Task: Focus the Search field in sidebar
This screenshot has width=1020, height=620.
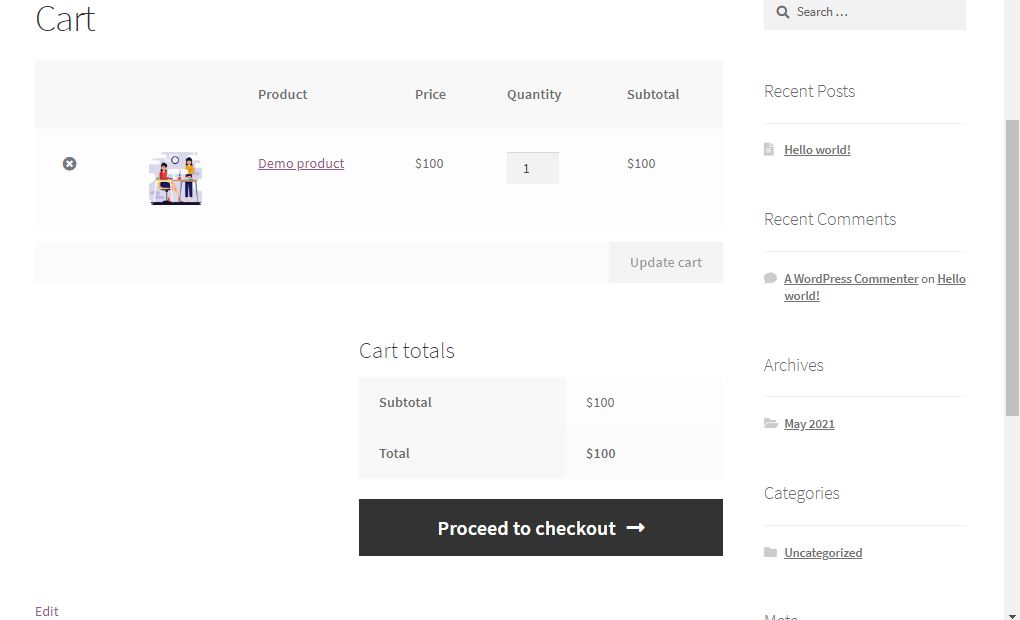Action: [x=875, y=12]
